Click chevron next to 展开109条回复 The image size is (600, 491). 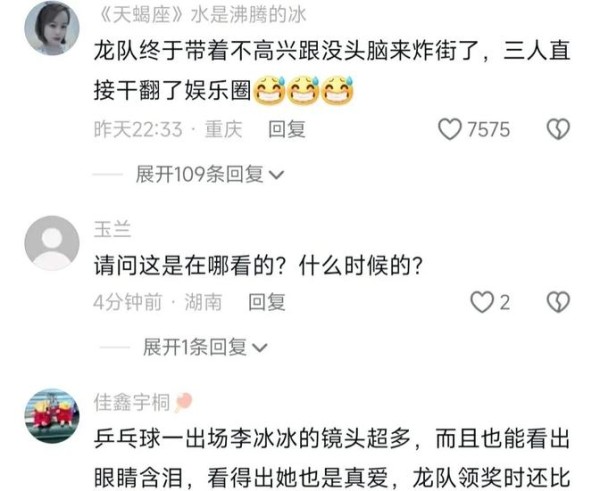pos(276,175)
